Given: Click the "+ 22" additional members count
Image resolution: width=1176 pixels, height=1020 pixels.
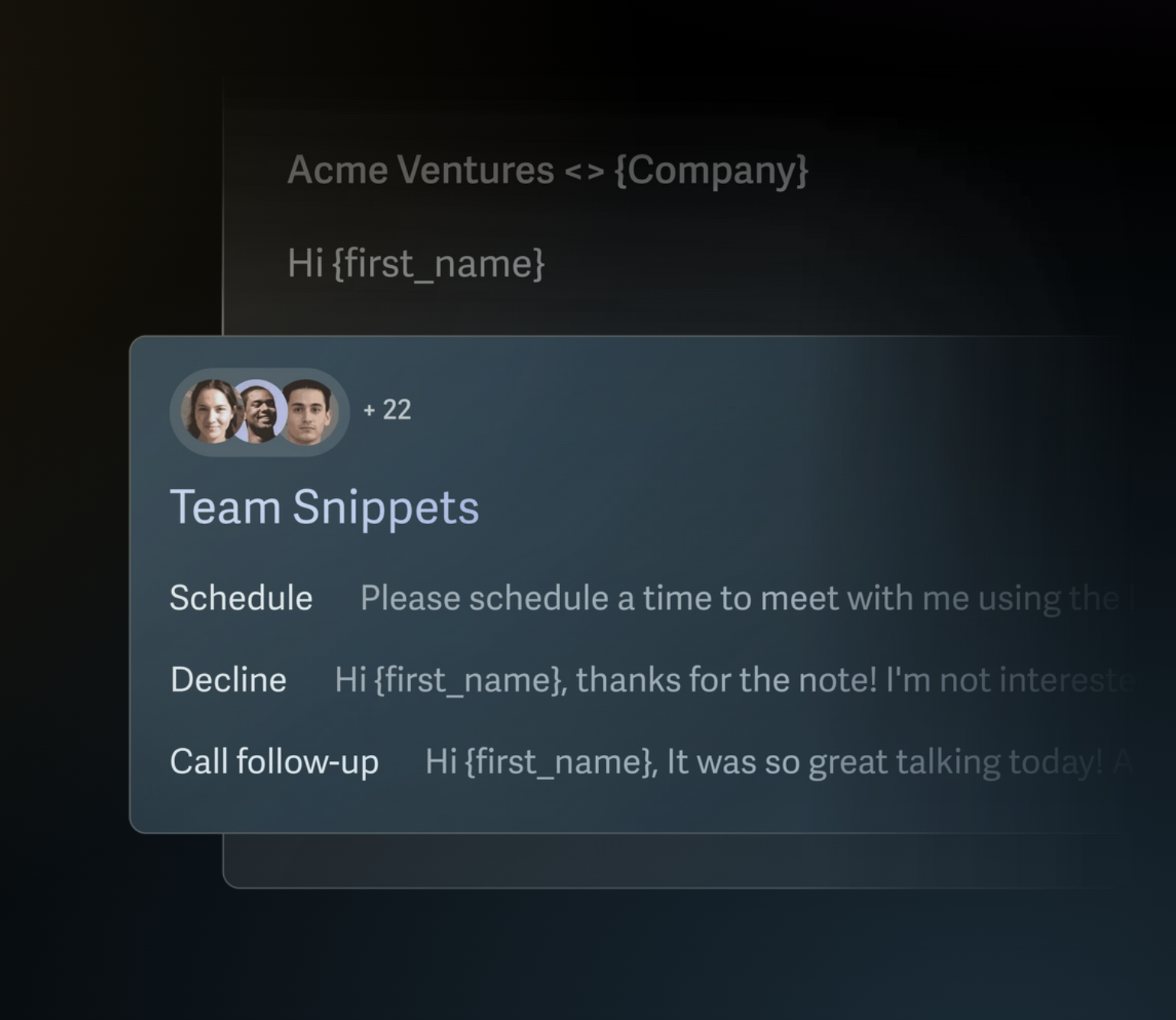Looking at the screenshot, I should tap(387, 410).
